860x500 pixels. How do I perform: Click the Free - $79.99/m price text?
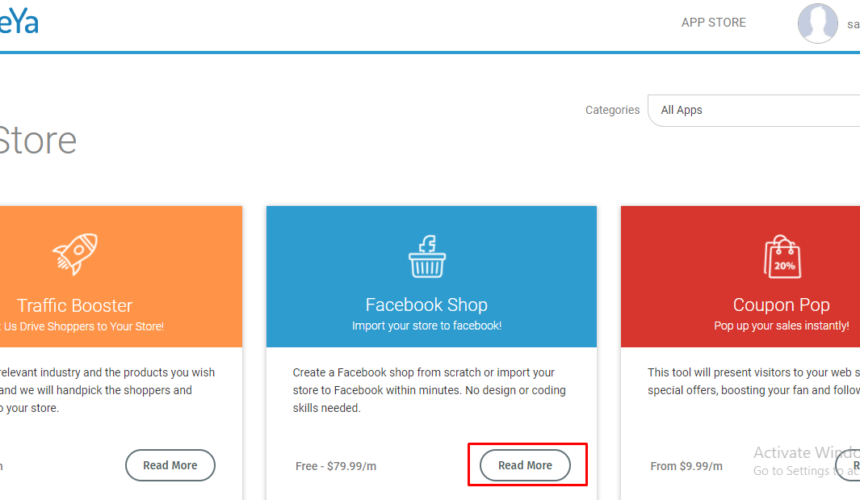coord(336,466)
